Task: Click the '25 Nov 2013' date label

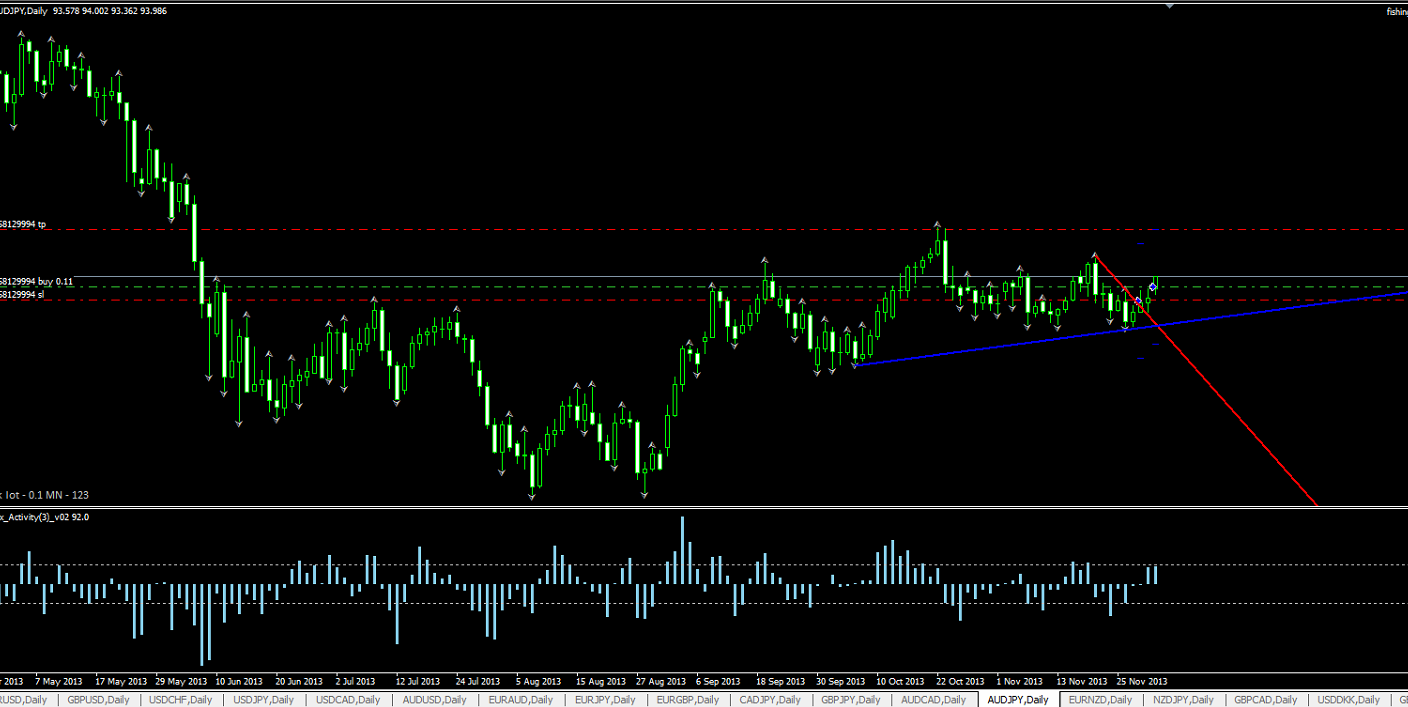Action: (x=1141, y=681)
